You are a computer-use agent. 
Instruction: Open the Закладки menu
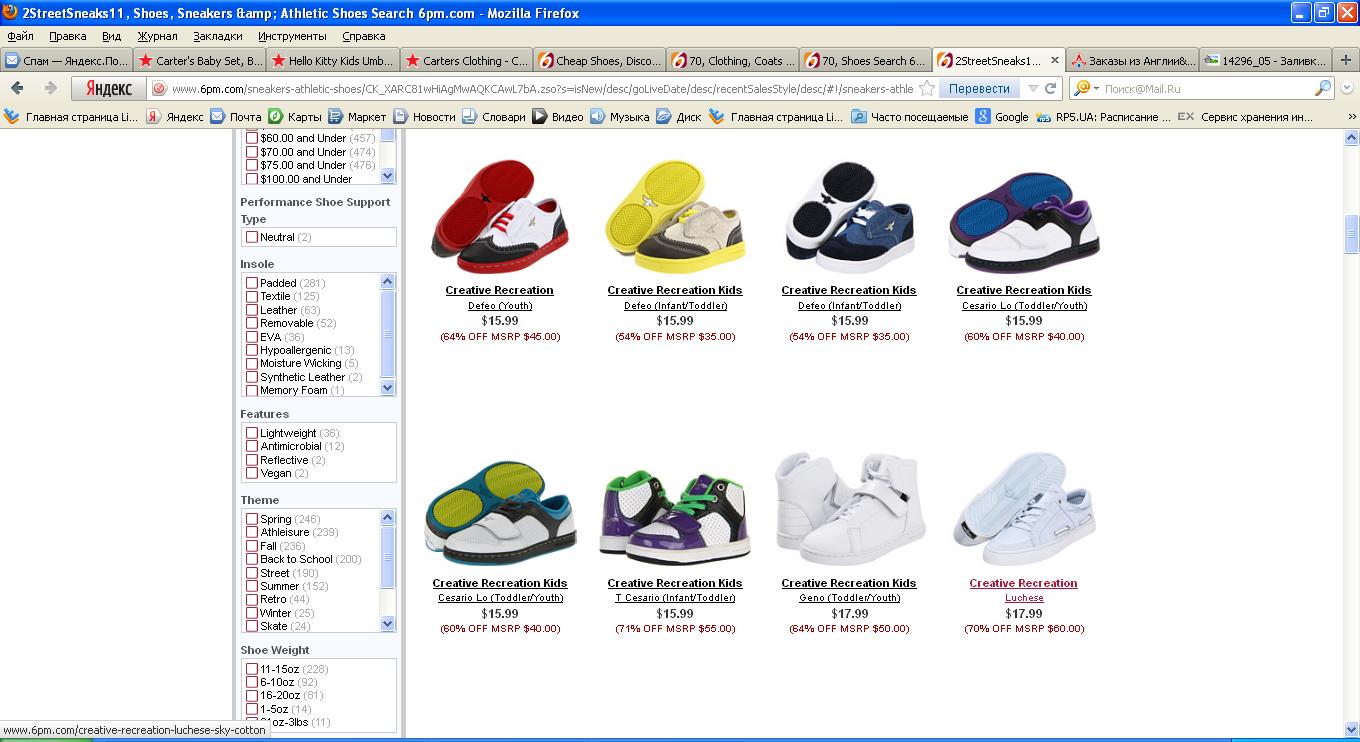pyautogui.click(x=218, y=36)
